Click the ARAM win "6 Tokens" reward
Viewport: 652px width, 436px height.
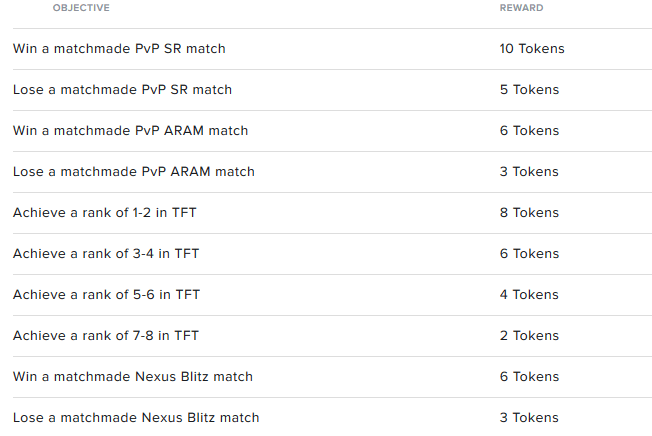pyautogui.click(x=529, y=131)
